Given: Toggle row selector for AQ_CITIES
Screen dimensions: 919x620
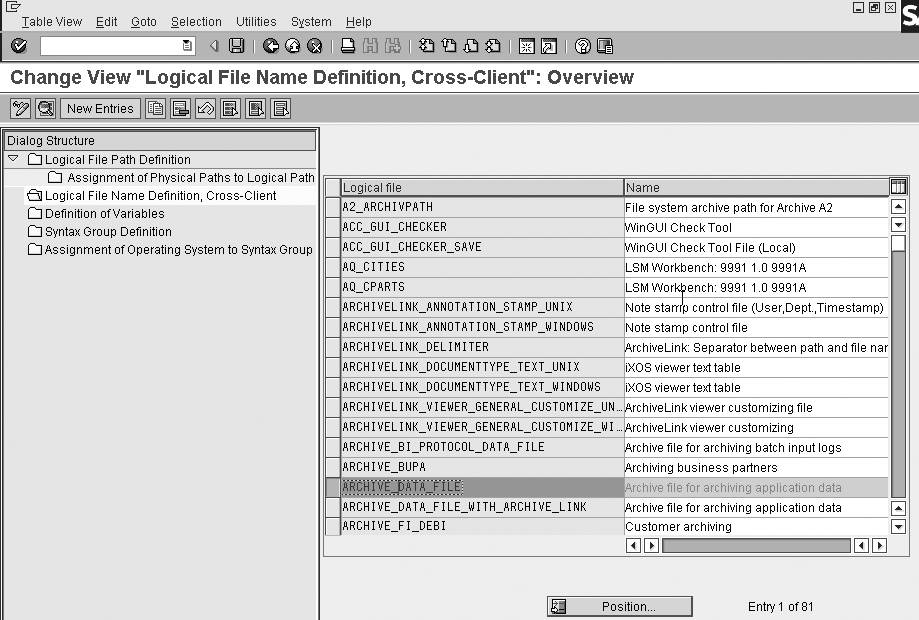Looking at the screenshot, I should (x=333, y=267).
